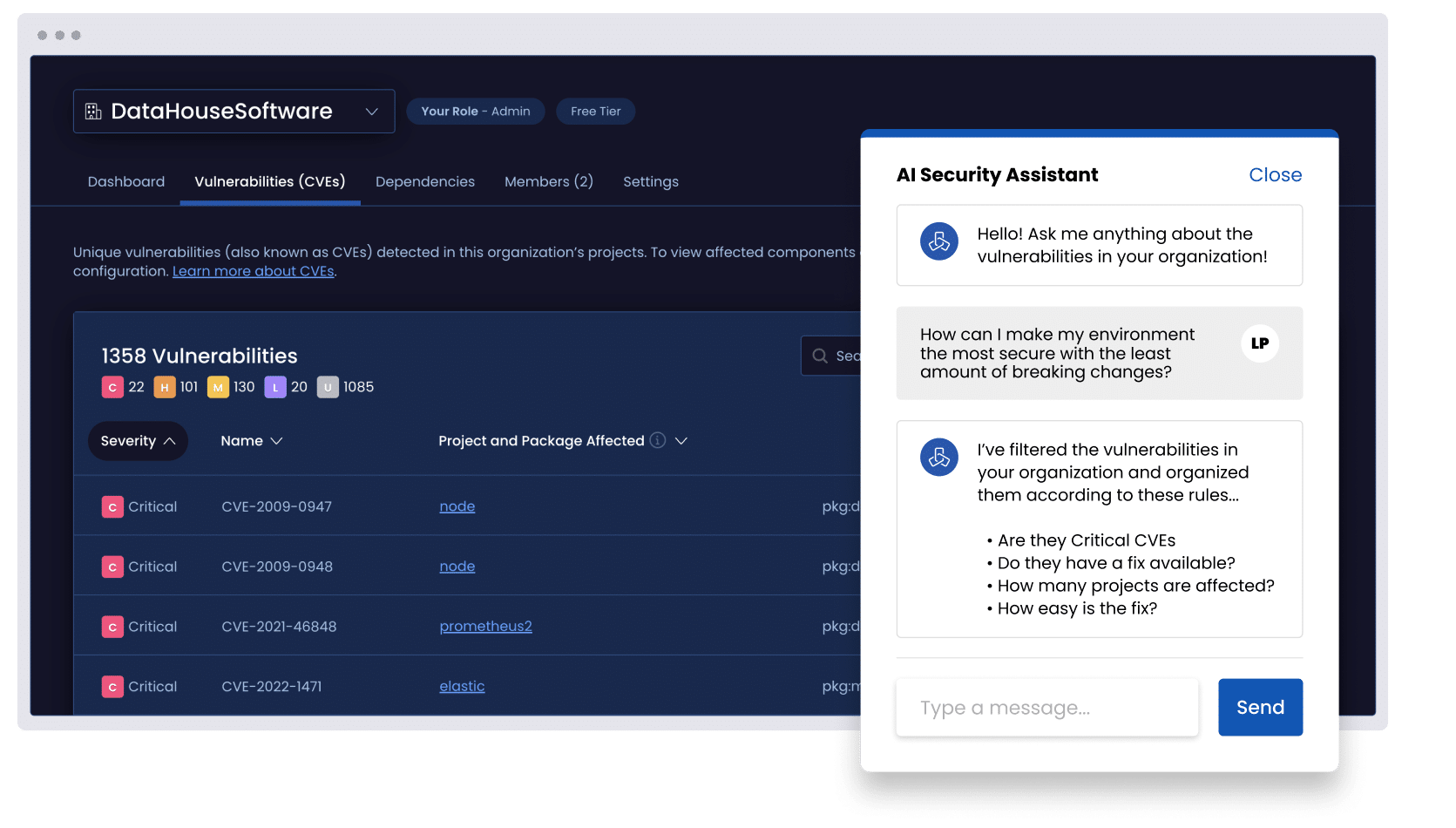Image resolution: width=1456 pixels, height=828 pixels.
Task: Click the Critical severity count badge
Action: pyautogui.click(x=112, y=387)
